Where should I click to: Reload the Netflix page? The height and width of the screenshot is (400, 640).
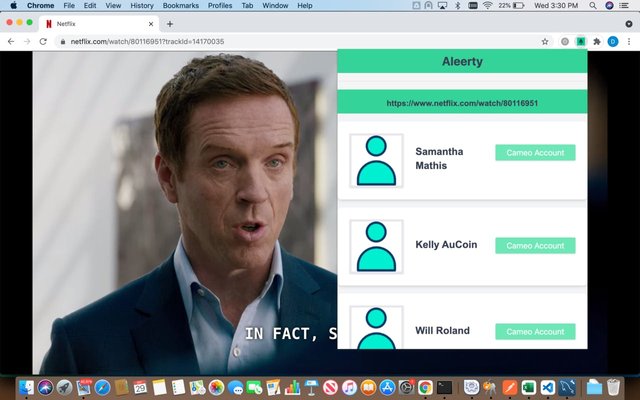point(43,41)
